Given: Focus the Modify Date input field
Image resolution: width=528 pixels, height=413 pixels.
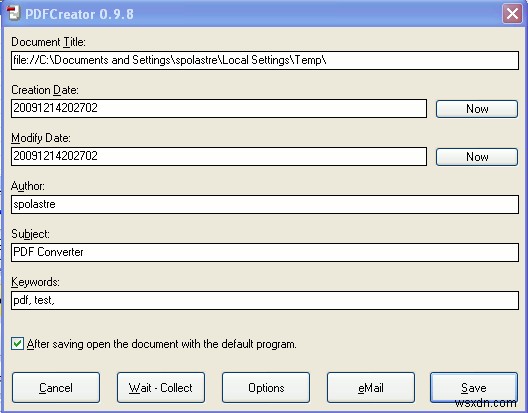Looking at the screenshot, I should pos(219,156).
